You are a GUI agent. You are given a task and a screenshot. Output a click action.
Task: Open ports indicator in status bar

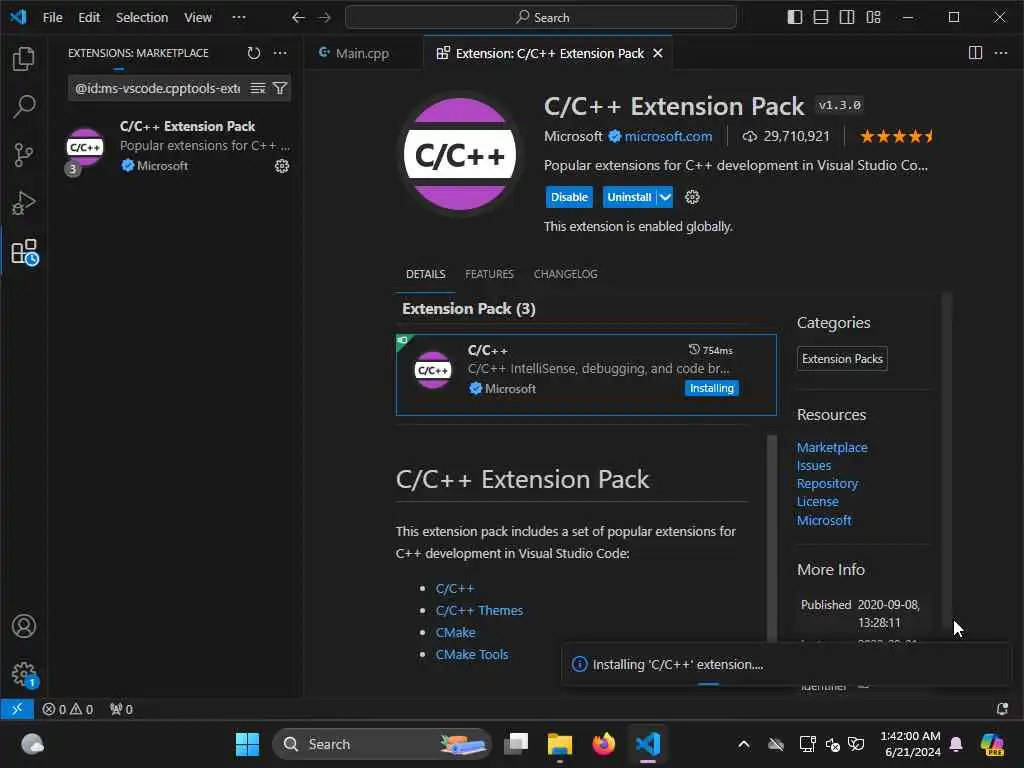click(121, 709)
